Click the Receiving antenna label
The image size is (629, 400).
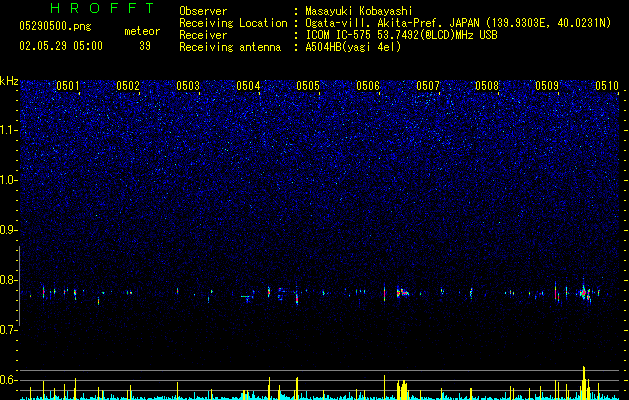(230, 47)
